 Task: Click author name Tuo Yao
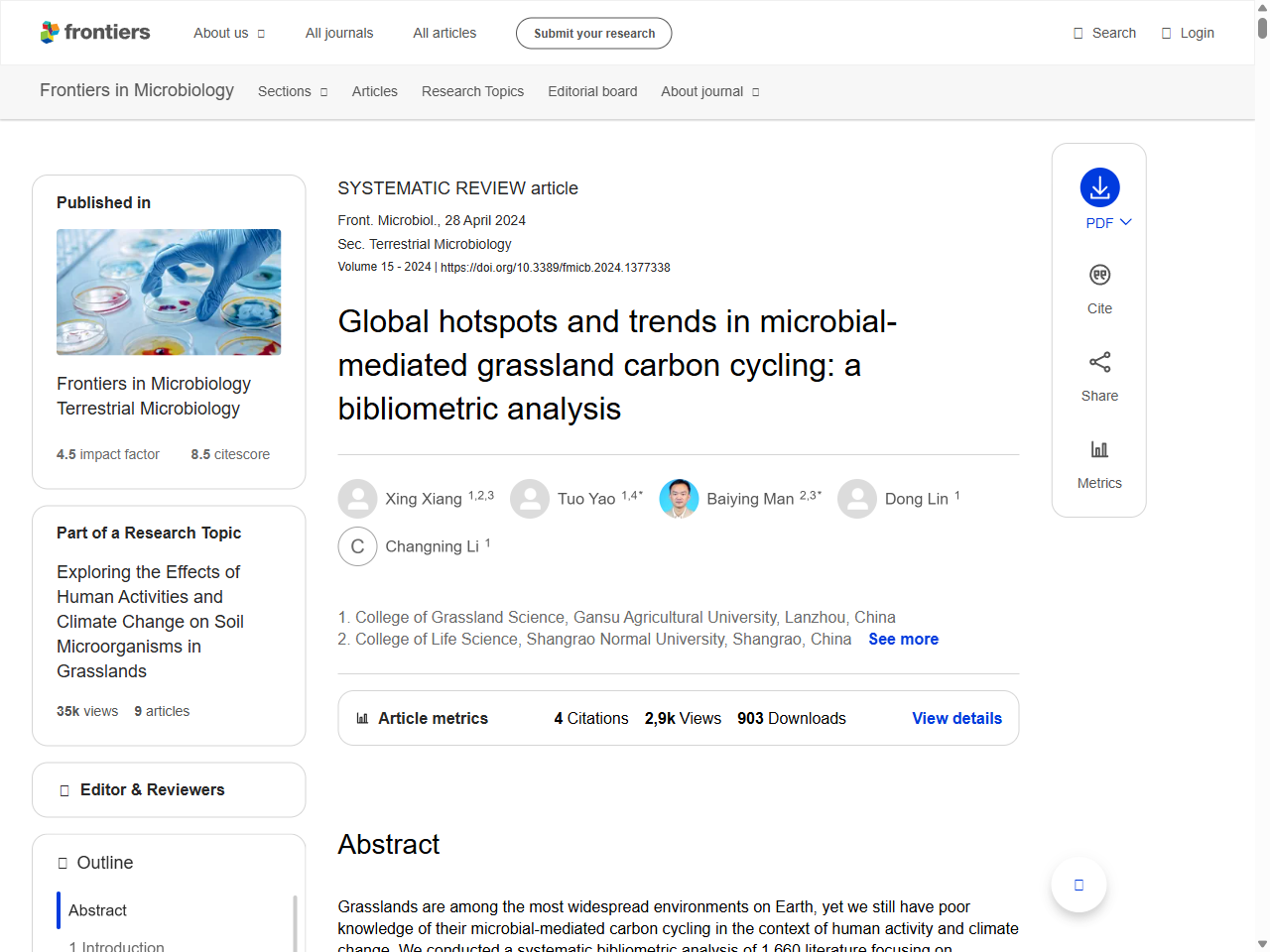[x=586, y=499]
